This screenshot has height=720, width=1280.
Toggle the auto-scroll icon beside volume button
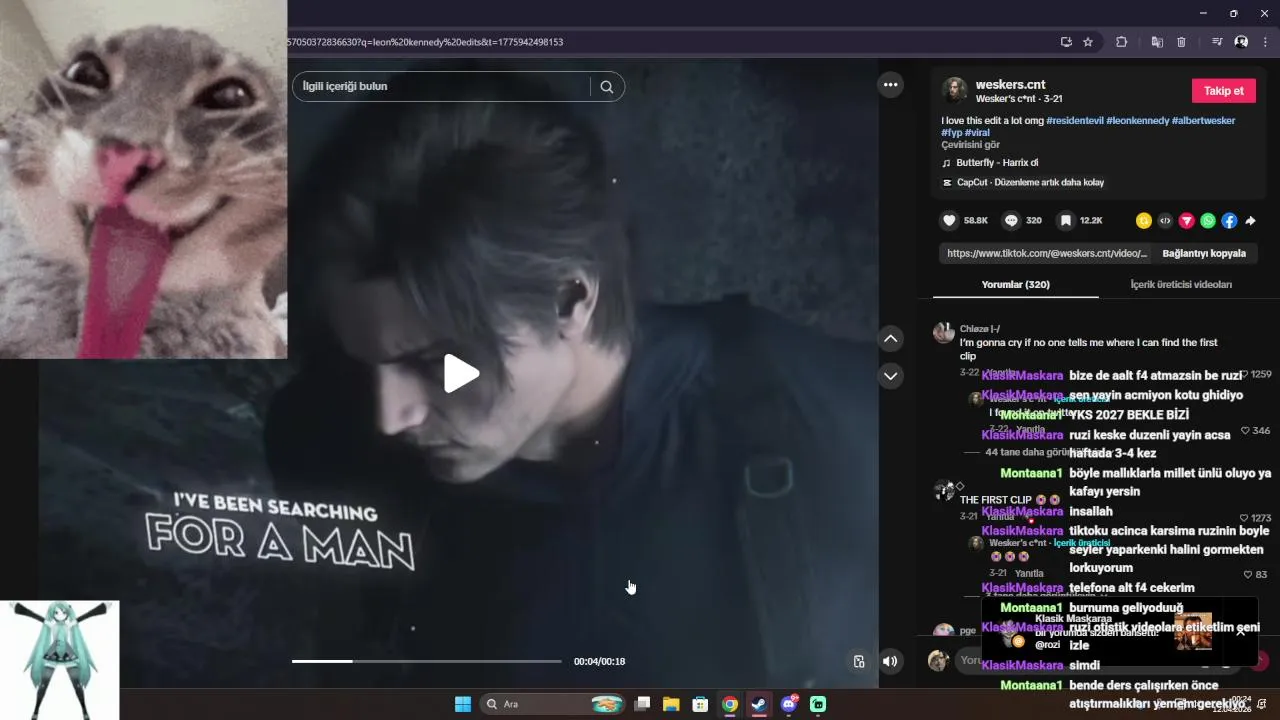point(859,661)
